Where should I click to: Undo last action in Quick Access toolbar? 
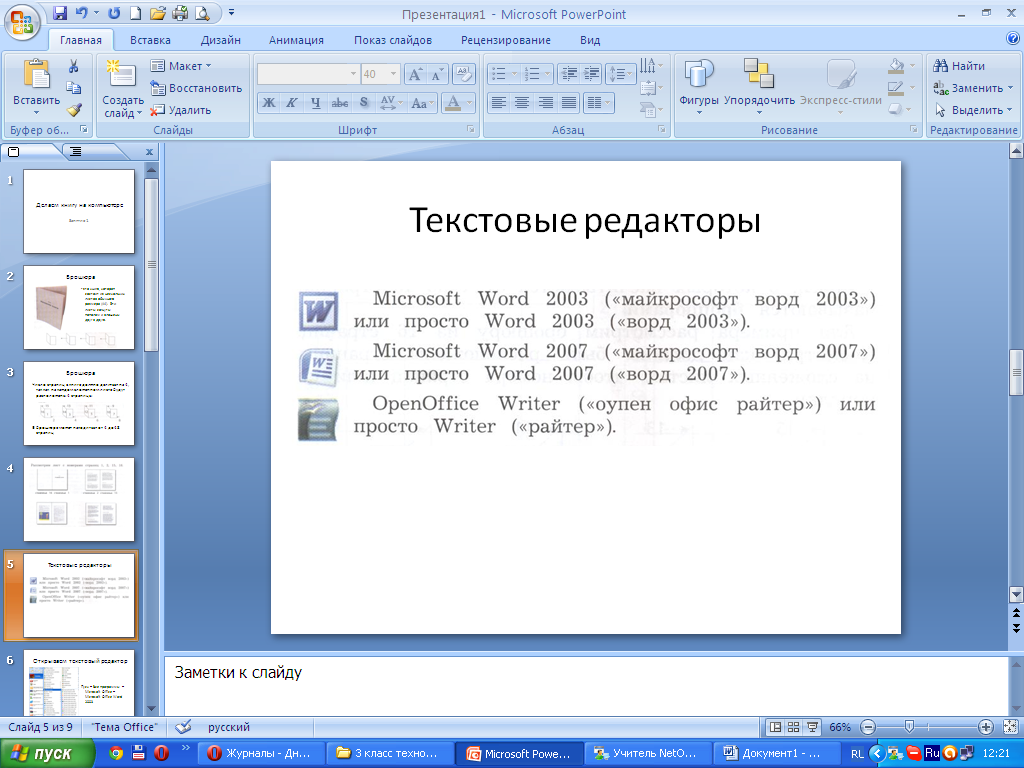[x=81, y=13]
